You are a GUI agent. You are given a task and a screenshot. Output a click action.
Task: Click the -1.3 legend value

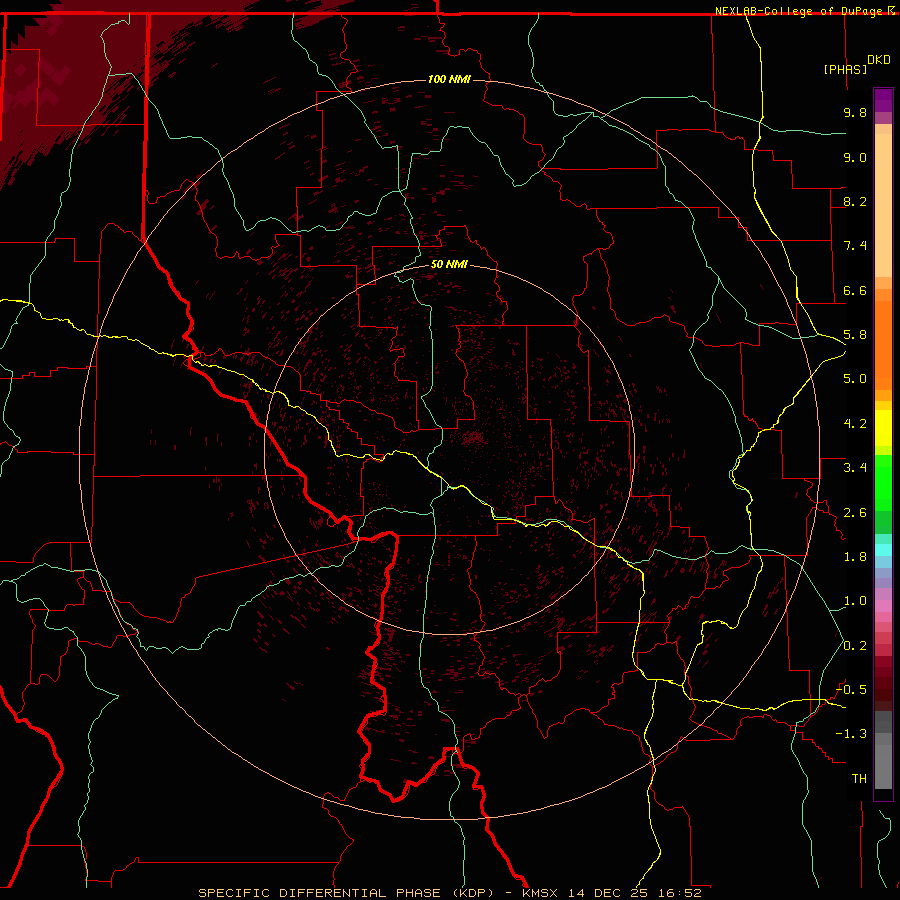pos(851,734)
